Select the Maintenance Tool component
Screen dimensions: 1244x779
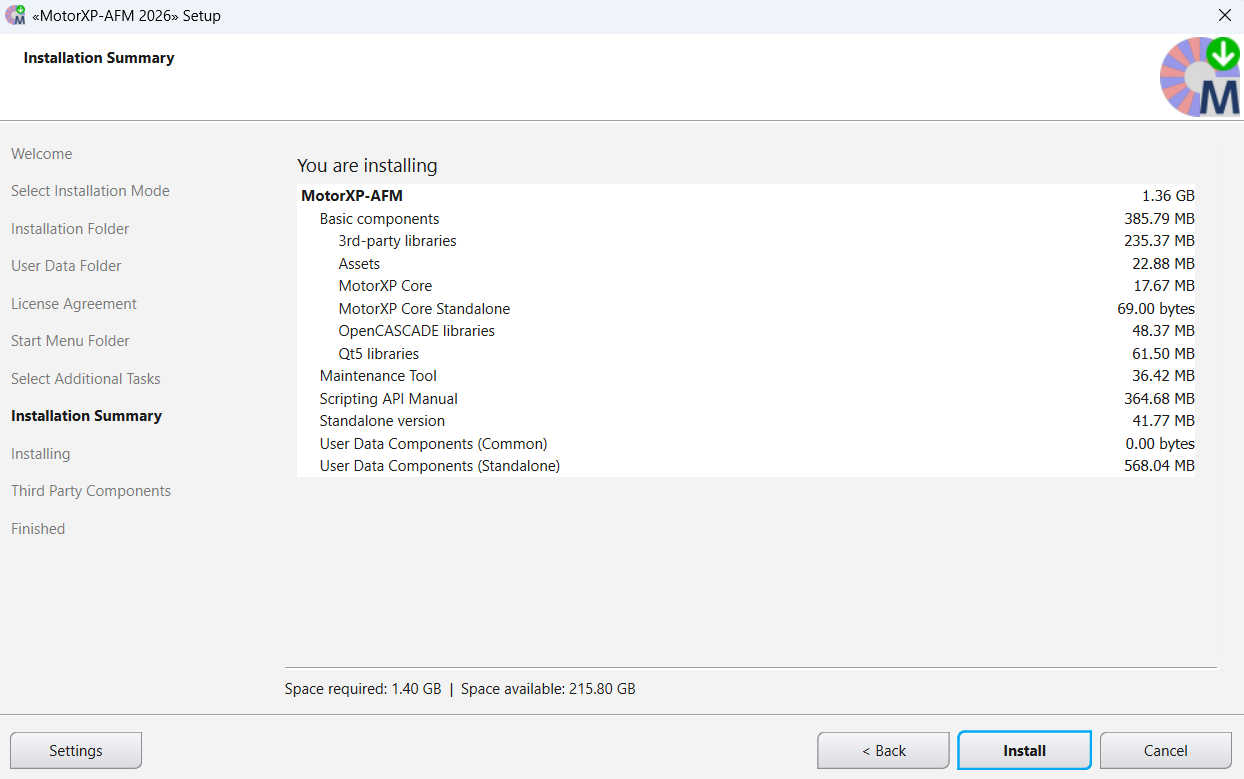378,376
